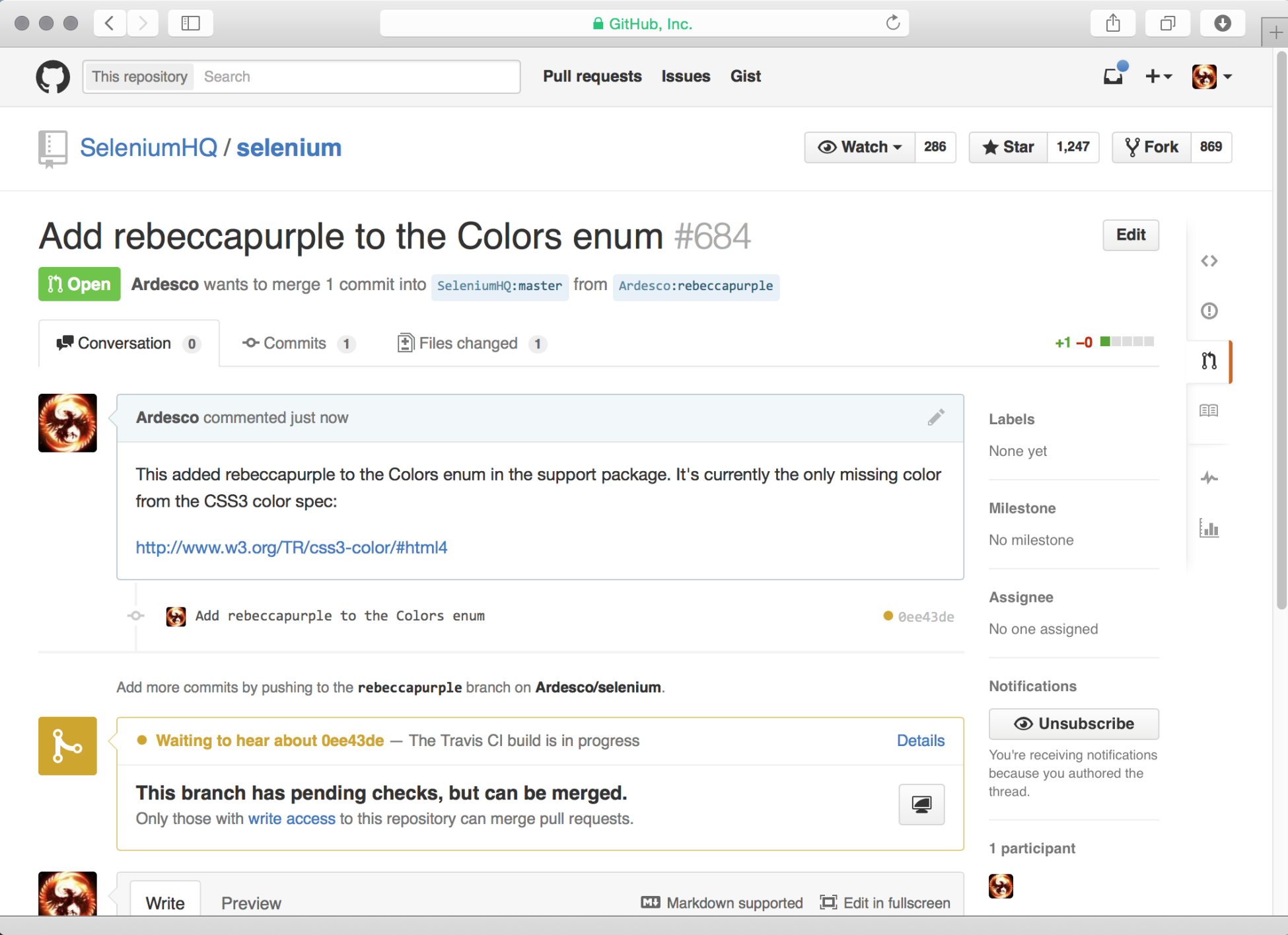The image size is (1288, 935).
Task: Switch to the Commits tab
Action: 299,344
